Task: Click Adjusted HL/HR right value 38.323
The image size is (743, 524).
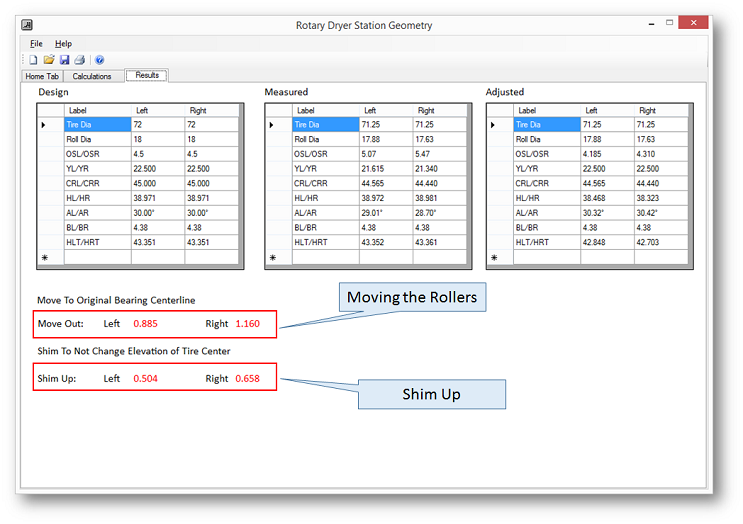Action: click(x=661, y=198)
